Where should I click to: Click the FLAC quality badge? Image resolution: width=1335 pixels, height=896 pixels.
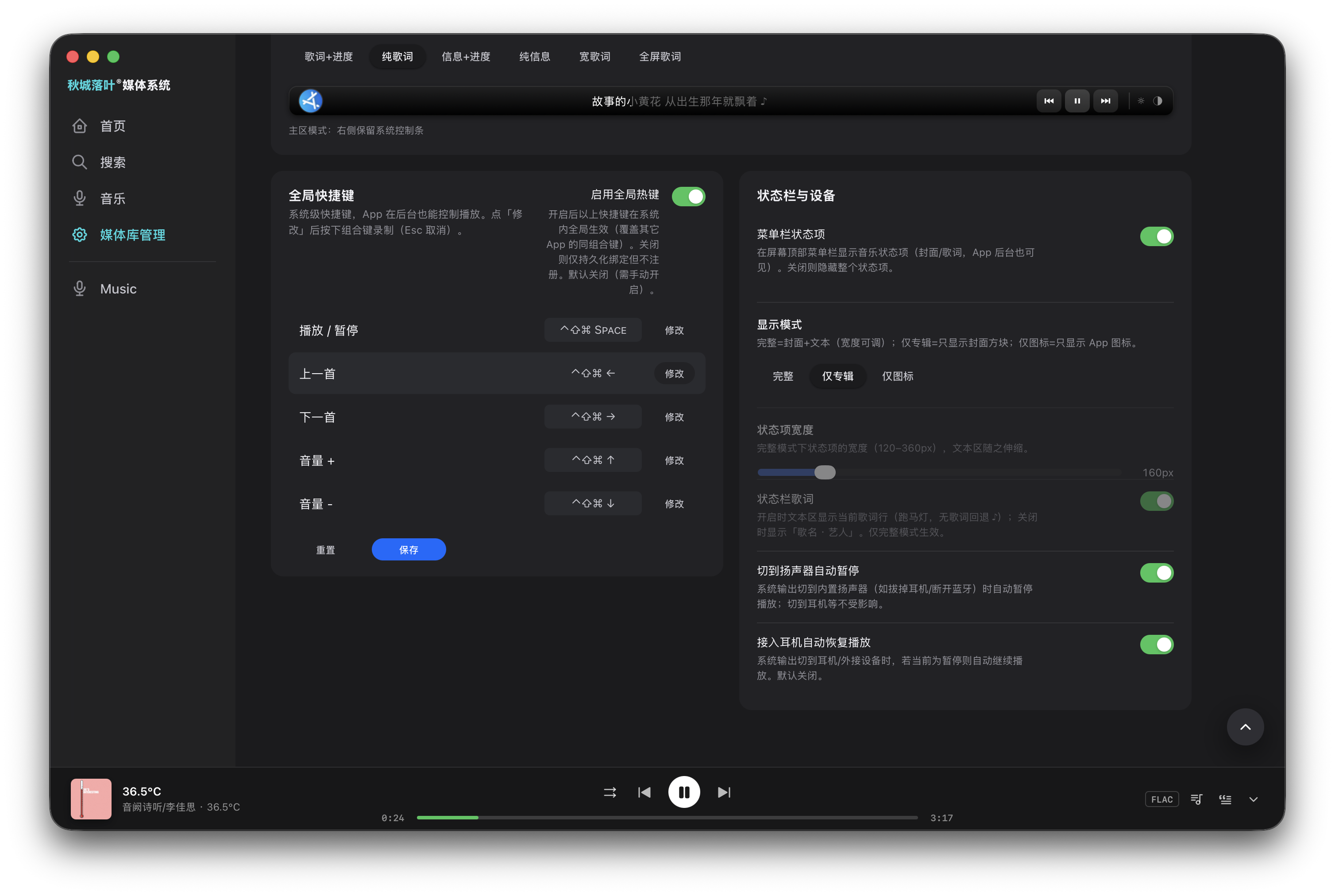[x=1161, y=799]
